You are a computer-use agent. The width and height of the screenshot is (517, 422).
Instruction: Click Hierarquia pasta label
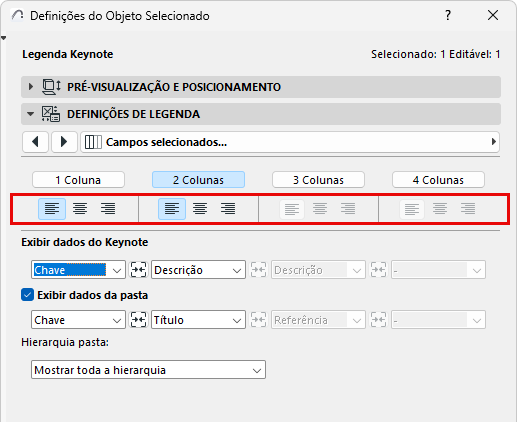click(65, 342)
